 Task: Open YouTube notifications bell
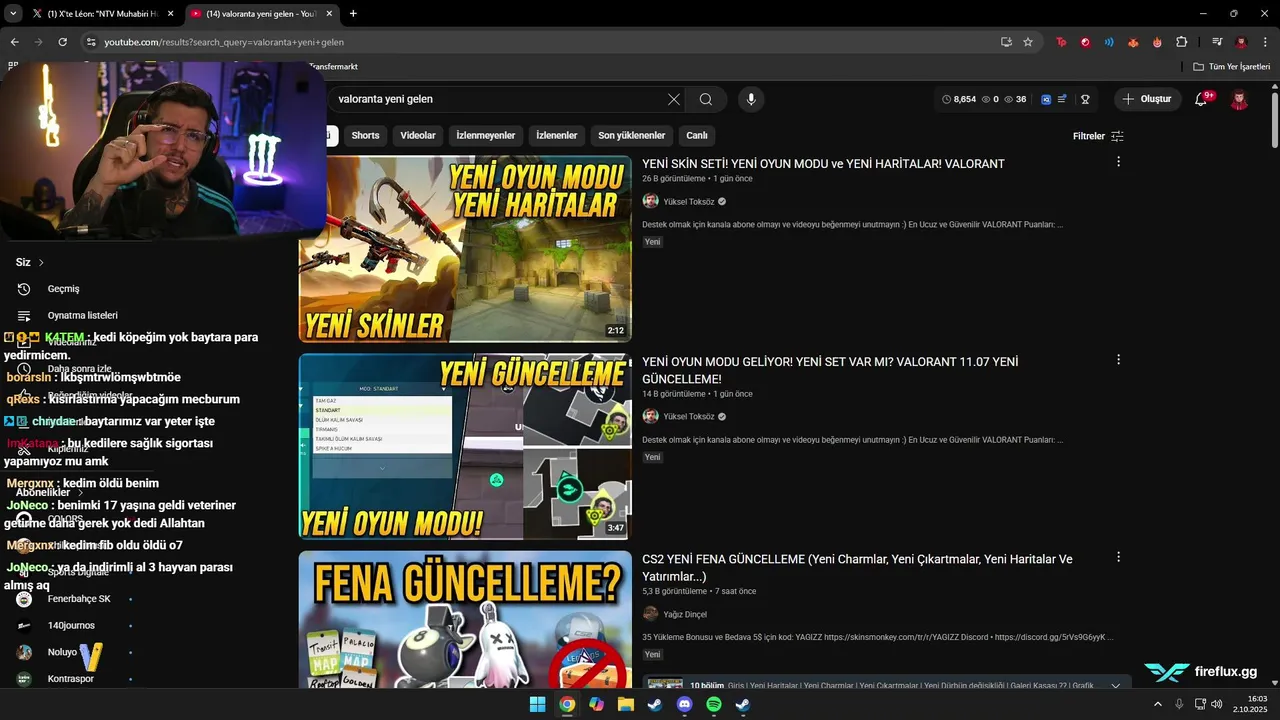tap(1201, 99)
